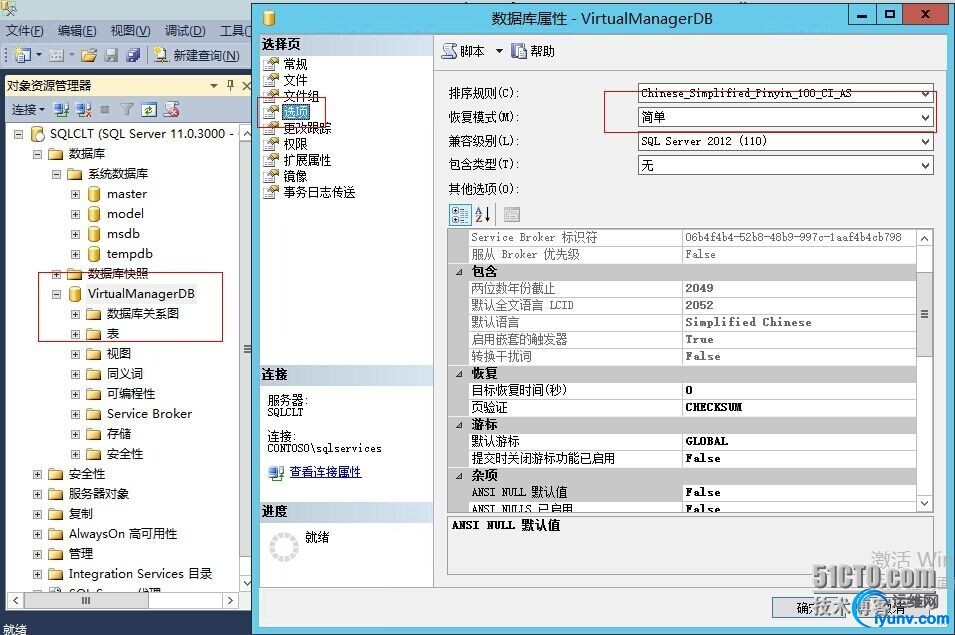
Task: Open 恢复模式 recovery model dropdown
Action: pos(925,117)
